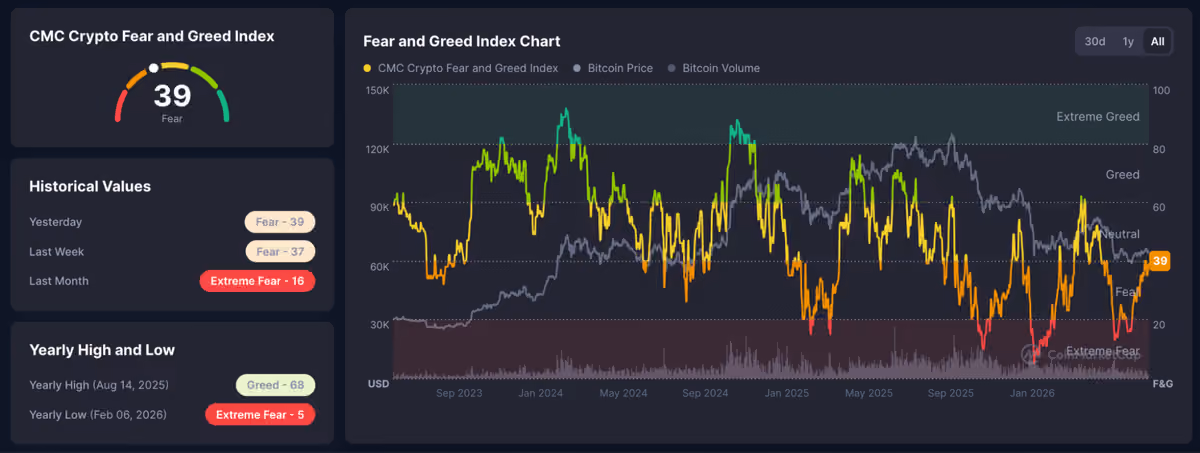Click the 150K price axis label
The width and height of the screenshot is (1200, 453).
pyautogui.click(x=378, y=90)
